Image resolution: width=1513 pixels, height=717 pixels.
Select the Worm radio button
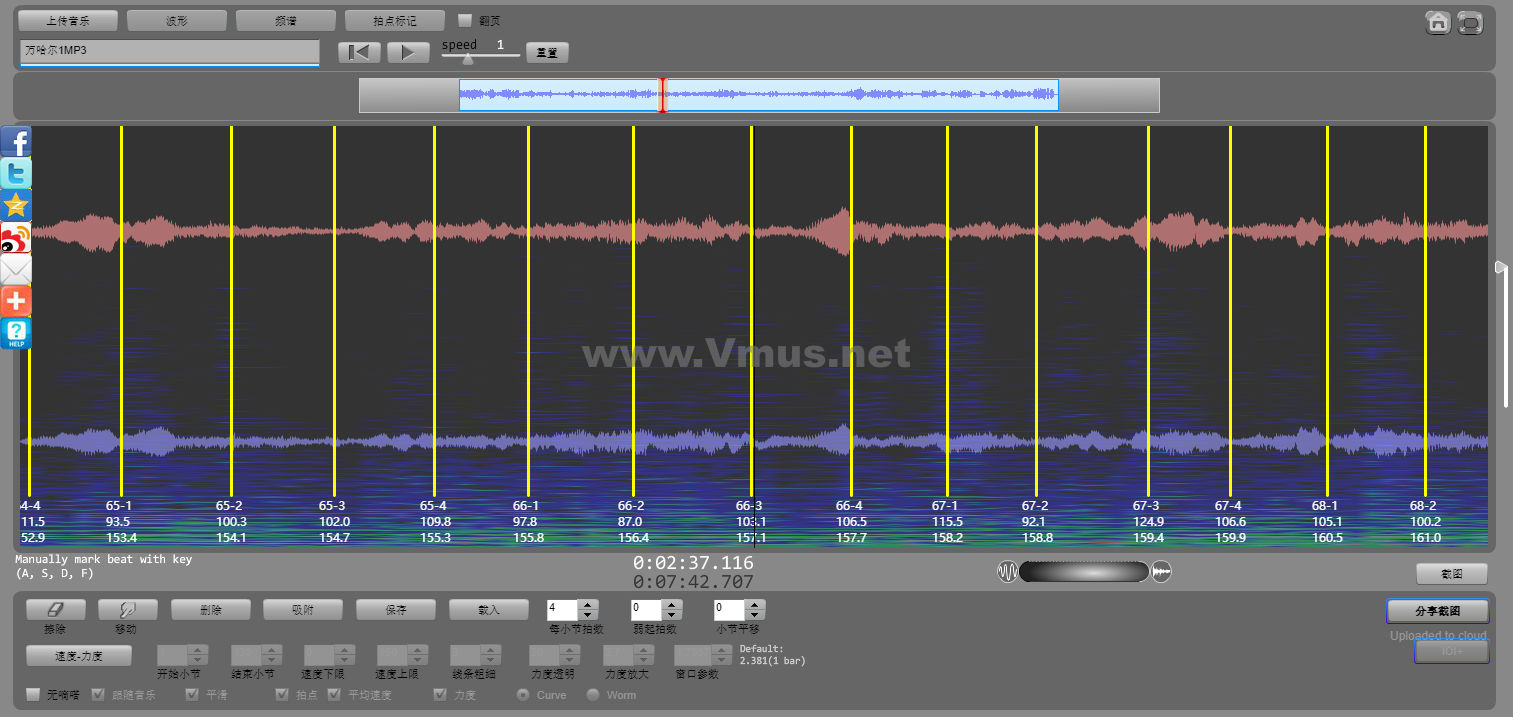coord(593,694)
